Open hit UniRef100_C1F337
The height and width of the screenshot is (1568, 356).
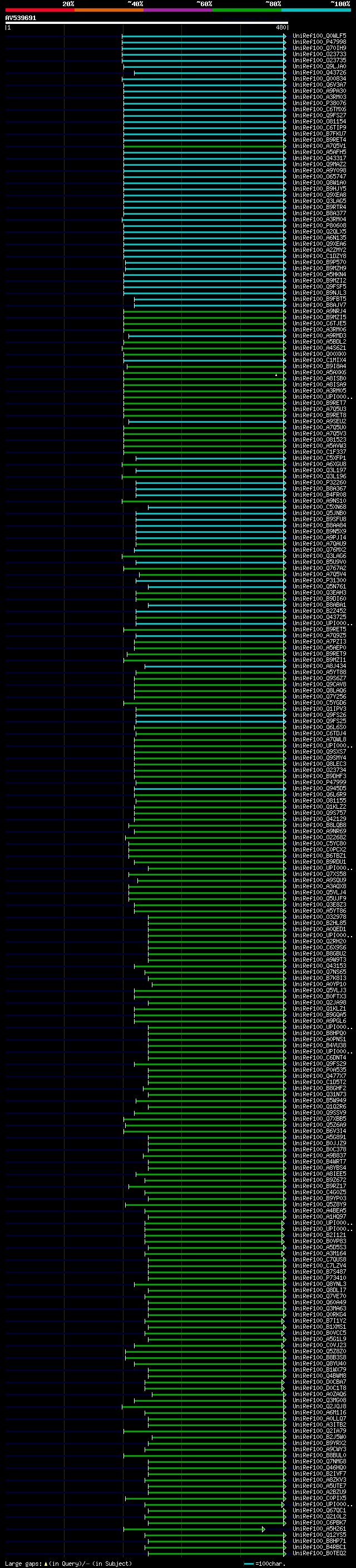[x=319, y=452]
